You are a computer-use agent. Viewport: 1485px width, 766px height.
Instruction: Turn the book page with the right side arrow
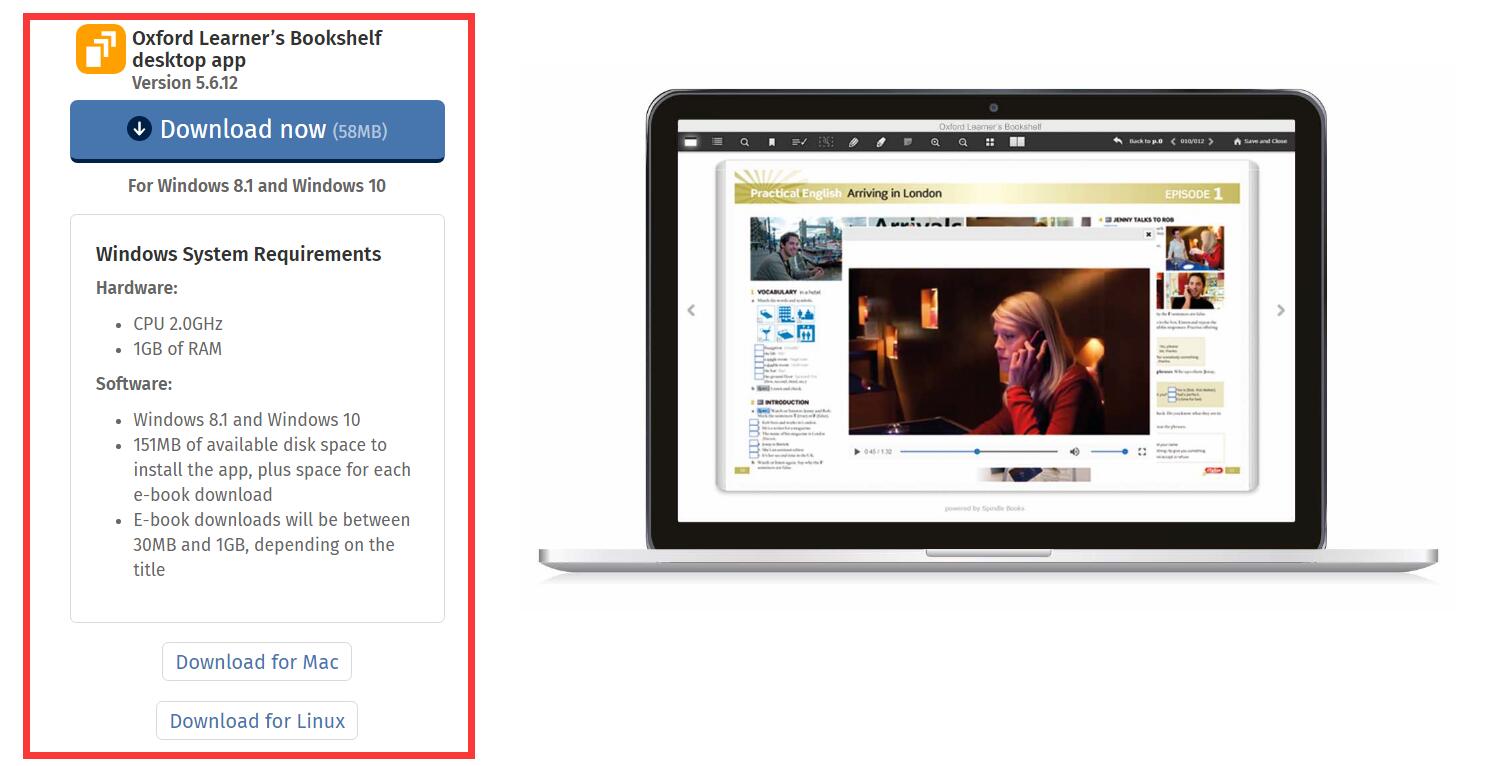1281,311
